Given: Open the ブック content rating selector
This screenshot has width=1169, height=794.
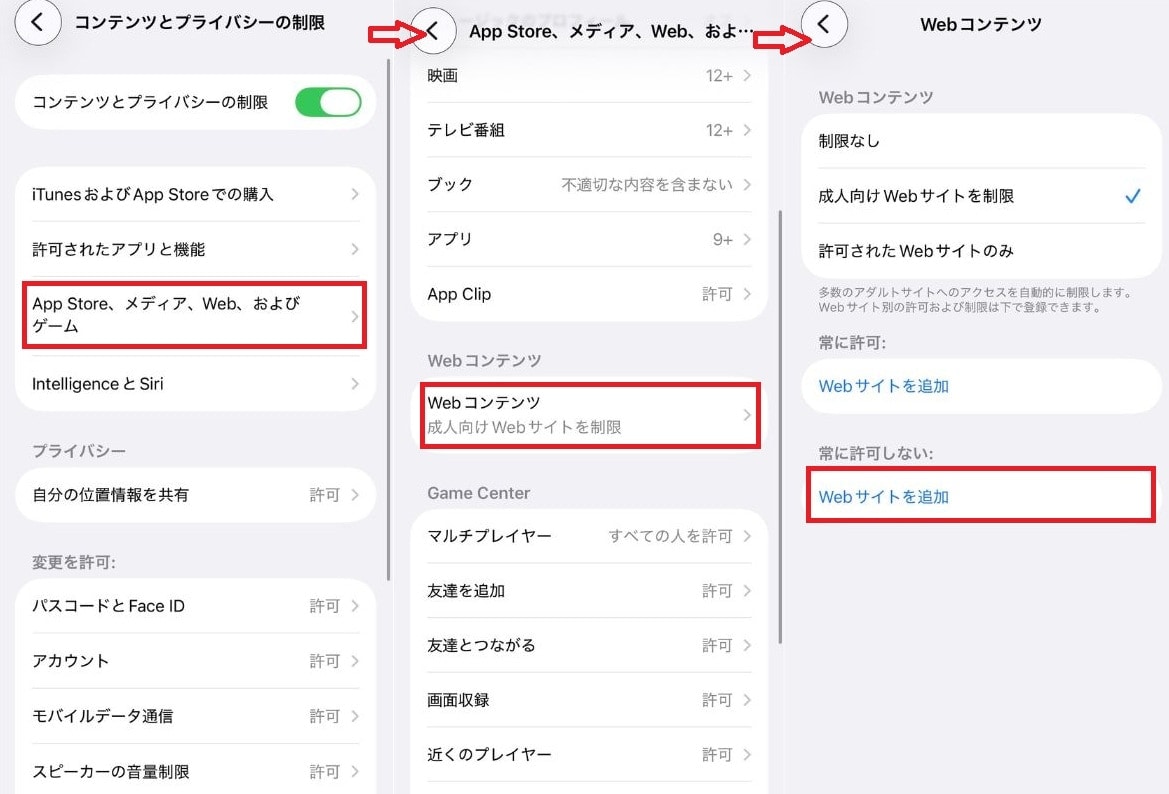Looking at the screenshot, I should coord(590,184).
